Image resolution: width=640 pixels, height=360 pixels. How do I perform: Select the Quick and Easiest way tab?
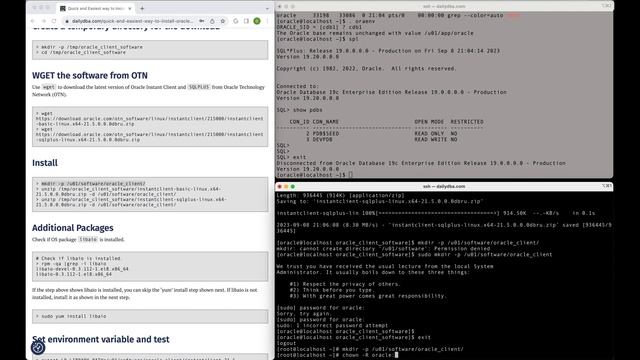pyautogui.click(x=96, y=8)
